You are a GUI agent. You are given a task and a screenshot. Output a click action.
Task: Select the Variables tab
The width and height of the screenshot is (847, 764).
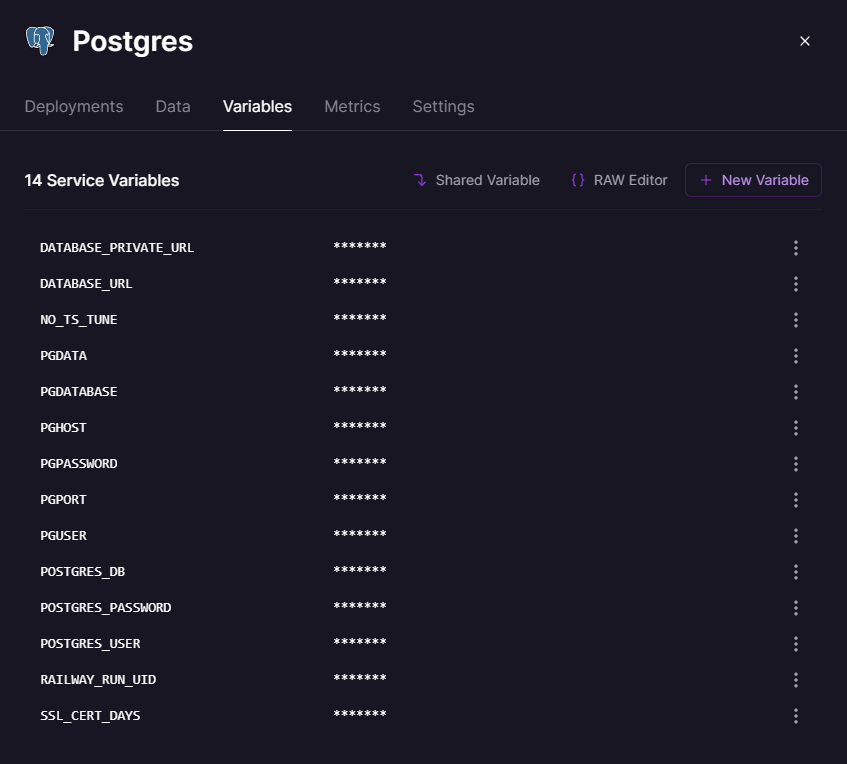click(257, 106)
